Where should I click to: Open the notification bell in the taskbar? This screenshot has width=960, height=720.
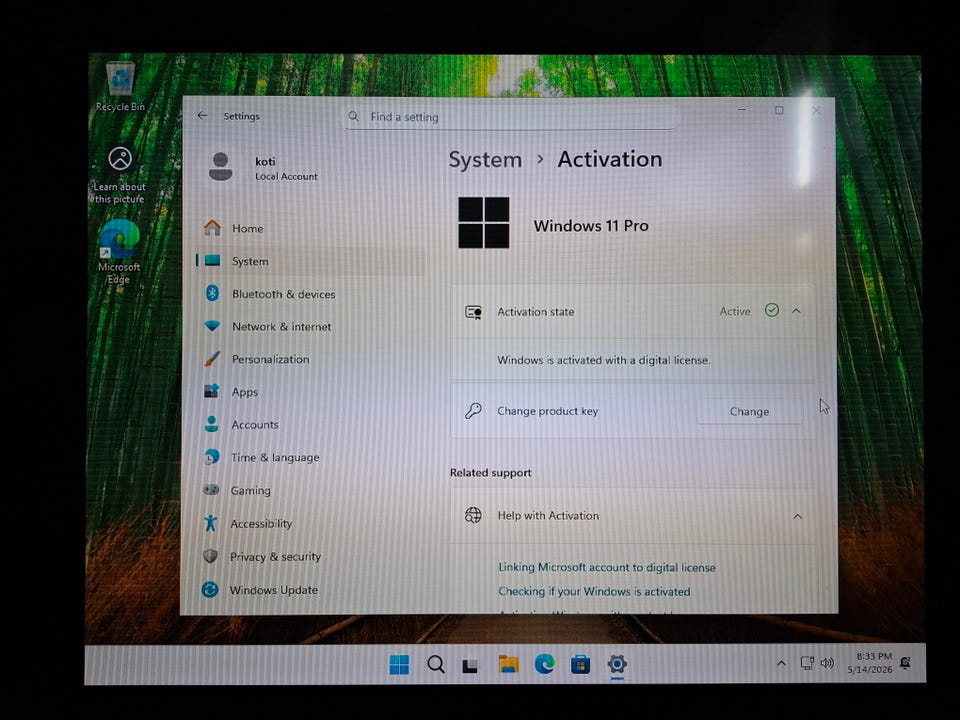[x=906, y=662]
